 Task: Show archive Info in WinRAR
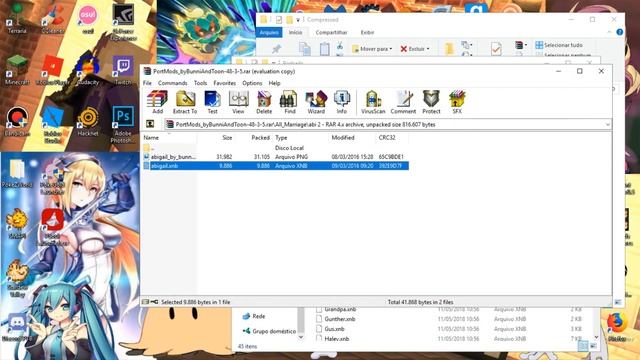tap(342, 102)
